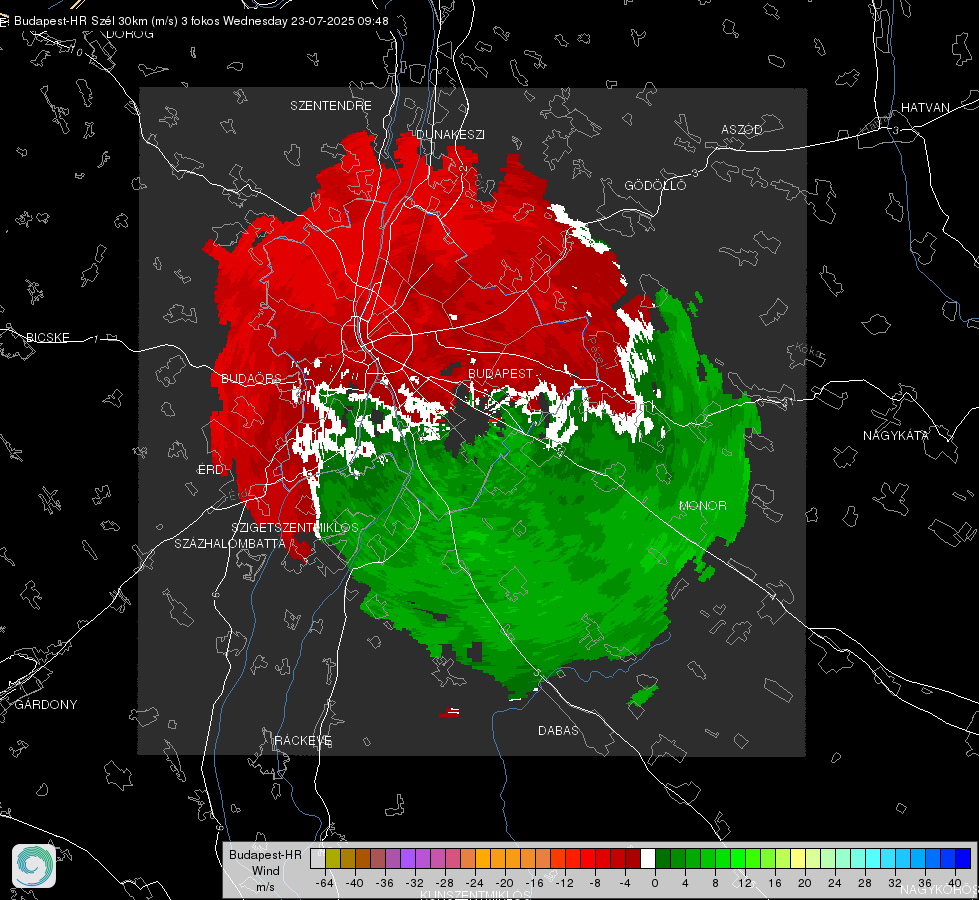Viewport: 979px width, 900px height.
Task: Click the SZÁZHALOMBATTA town label
Action: tap(230, 543)
